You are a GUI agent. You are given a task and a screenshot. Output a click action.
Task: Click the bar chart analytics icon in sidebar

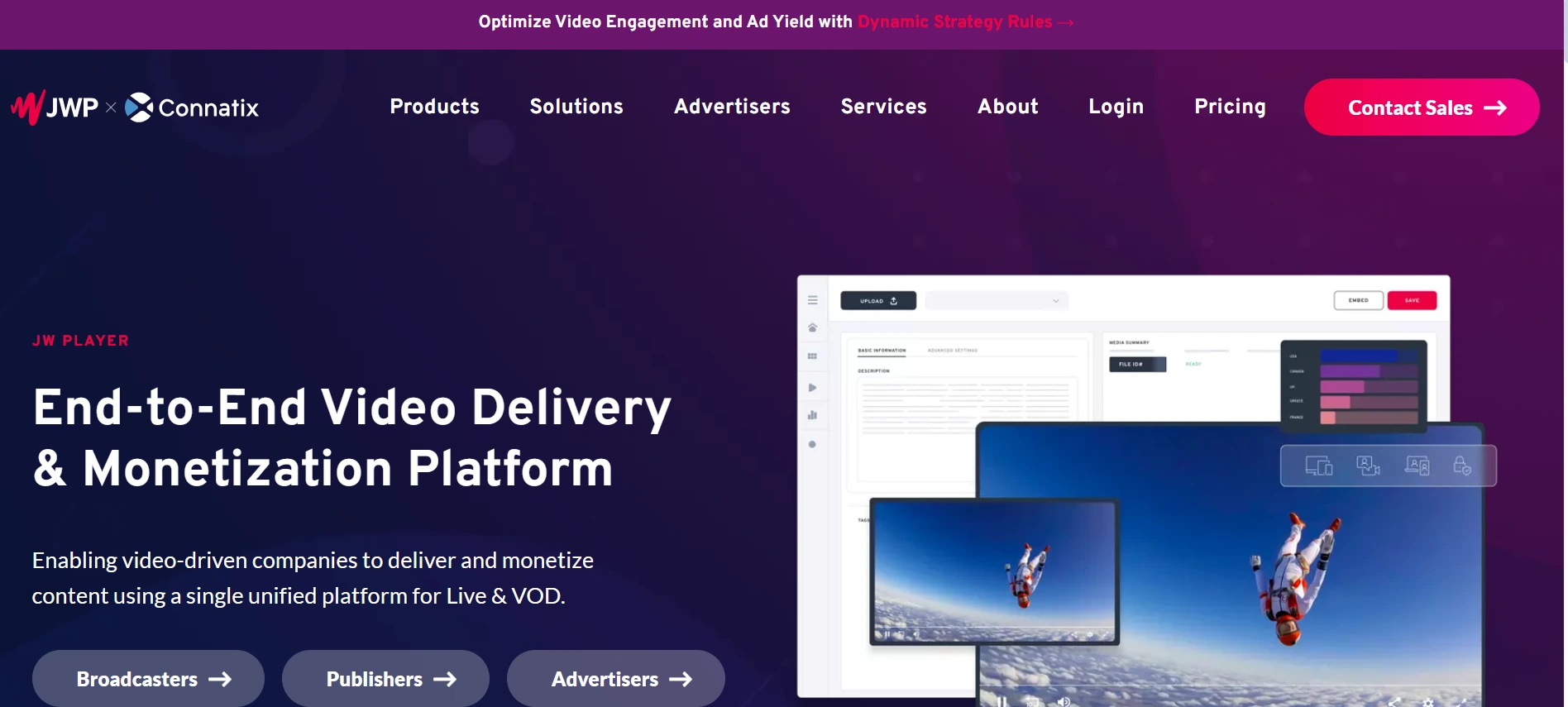coord(813,415)
